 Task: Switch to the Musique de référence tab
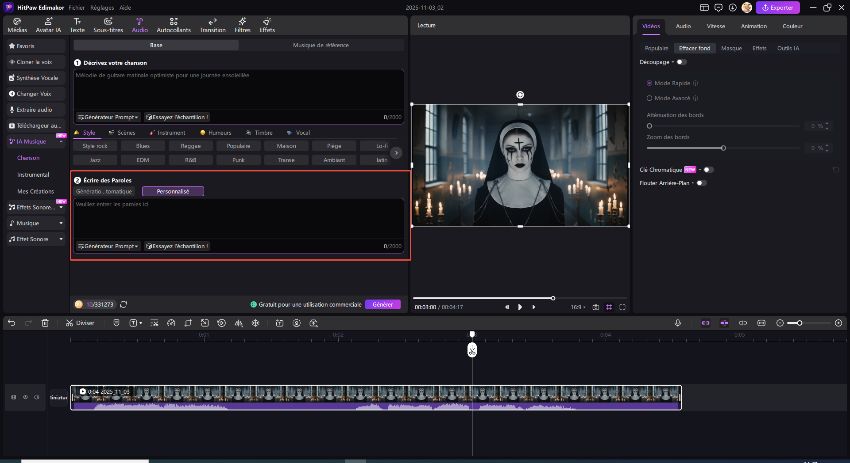pyautogui.click(x=321, y=45)
